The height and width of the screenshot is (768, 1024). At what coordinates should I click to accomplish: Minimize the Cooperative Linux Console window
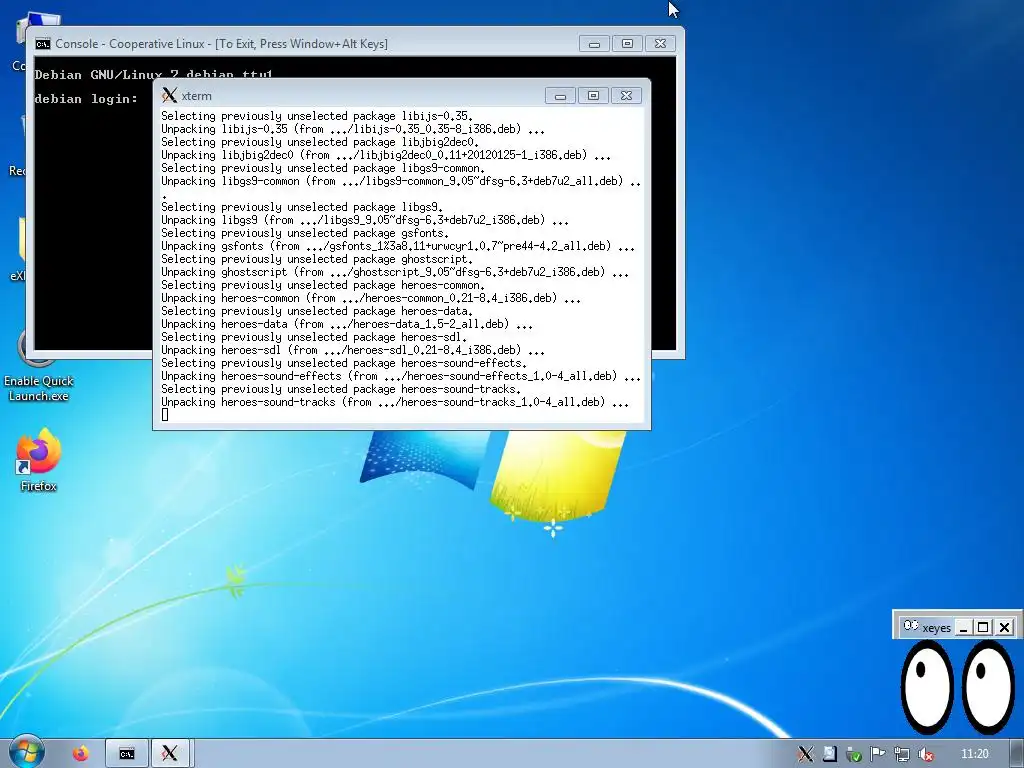594,44
